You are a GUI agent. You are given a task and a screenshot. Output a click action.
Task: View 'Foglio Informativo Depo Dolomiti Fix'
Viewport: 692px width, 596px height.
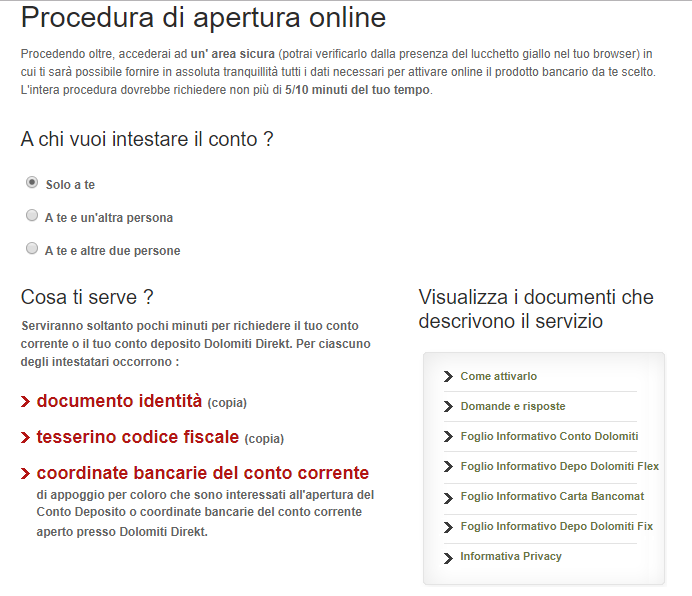pyautogui.click(x=555, y=526)
